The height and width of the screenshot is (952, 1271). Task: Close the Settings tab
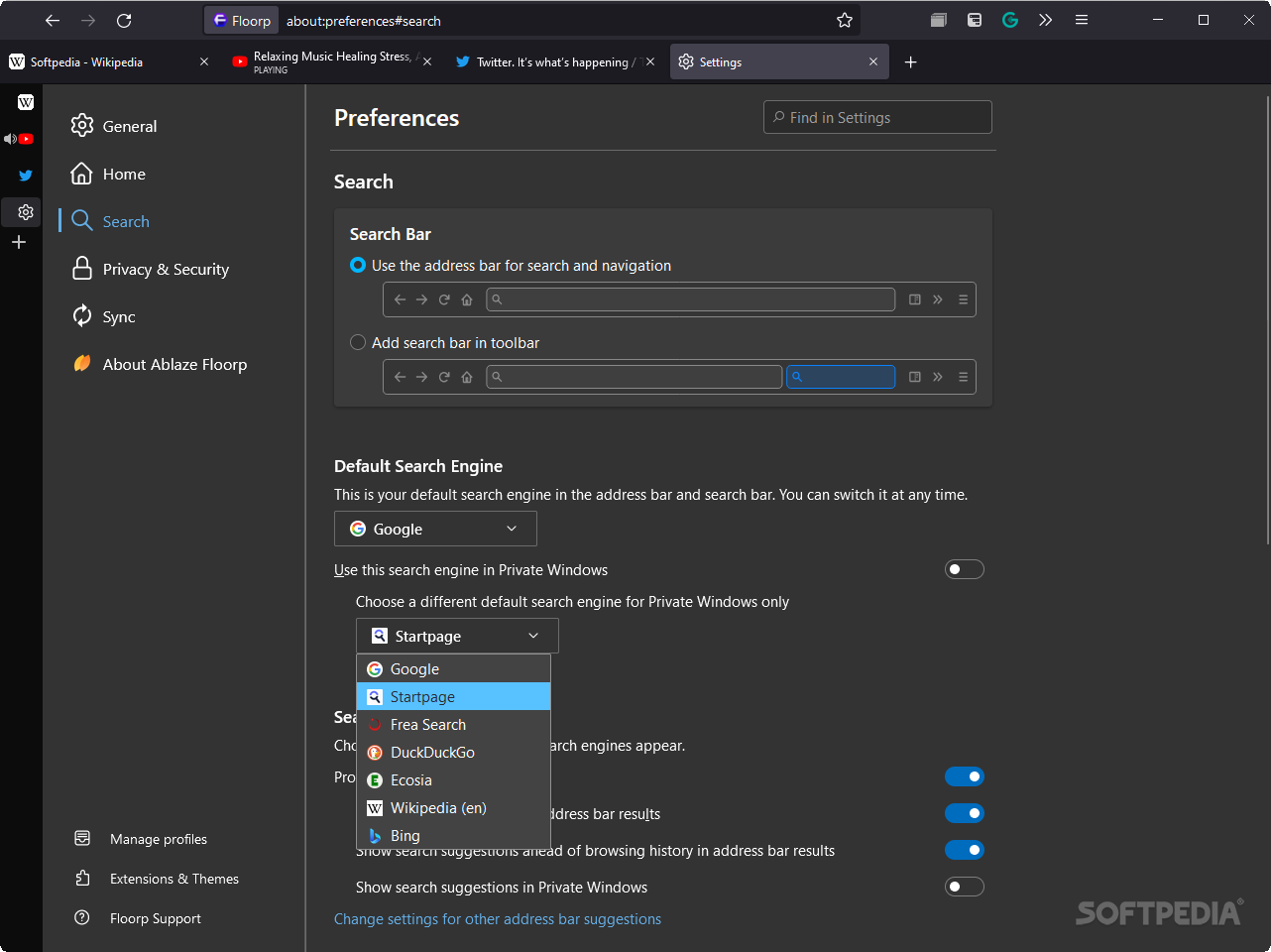click(873, 61)
